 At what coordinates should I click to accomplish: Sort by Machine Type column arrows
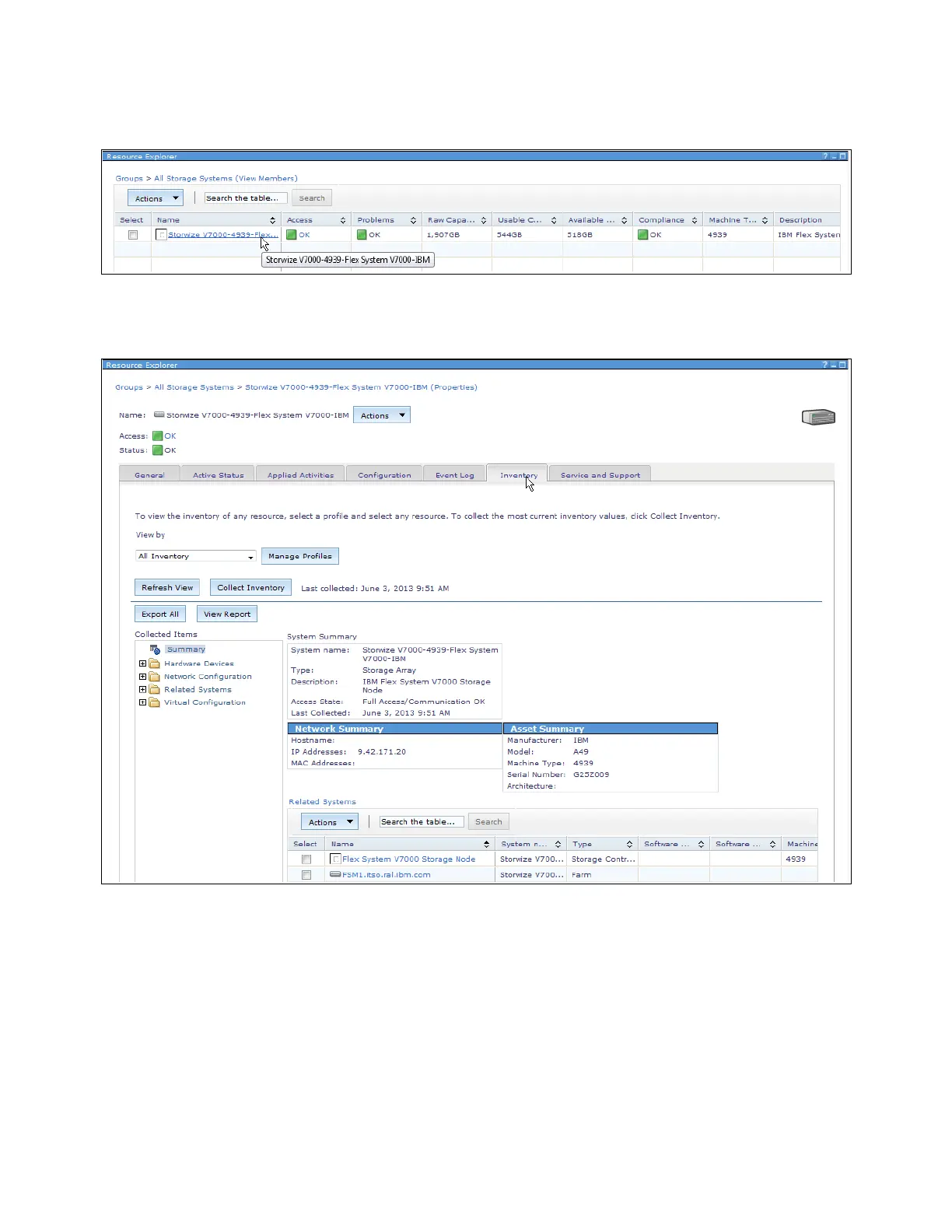pyautogui.click(x=765, y=220)
